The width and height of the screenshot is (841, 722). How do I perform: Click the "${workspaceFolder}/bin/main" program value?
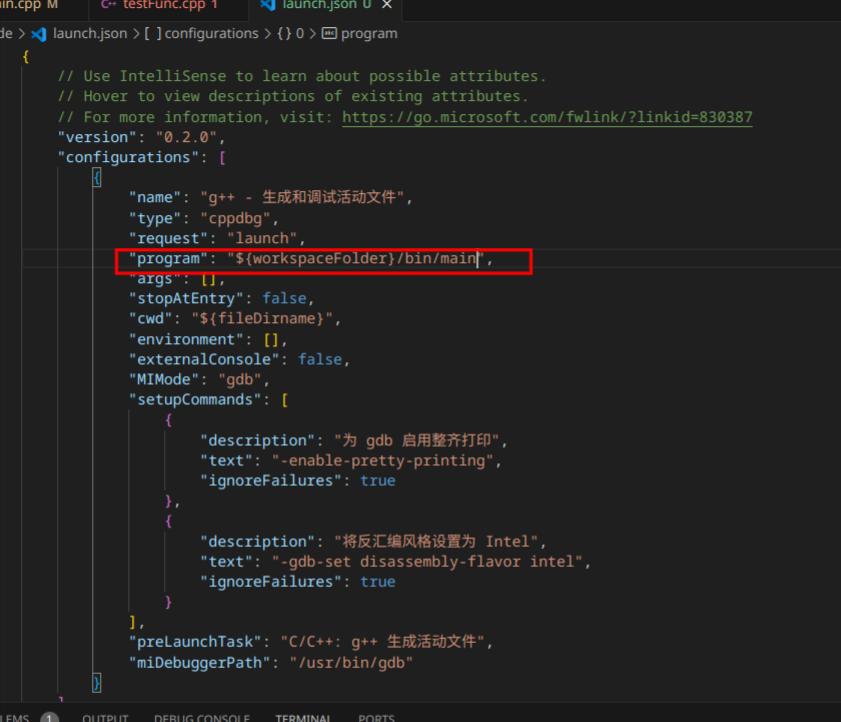[356, 259]
